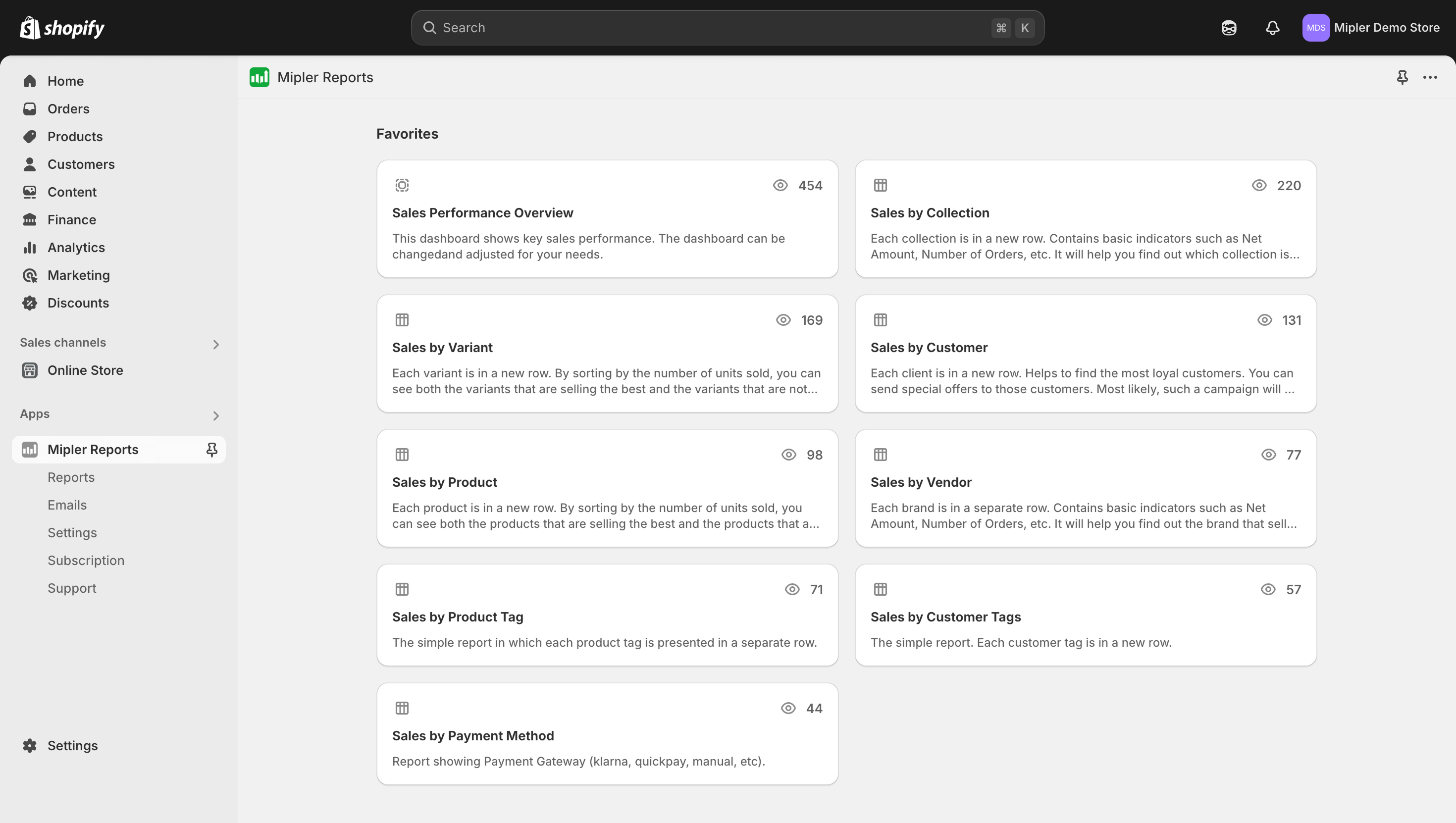Open the Sidekick assistant icon in top bar
Viewport: 1456px width, 823px height.
[x=1229, y=28]
